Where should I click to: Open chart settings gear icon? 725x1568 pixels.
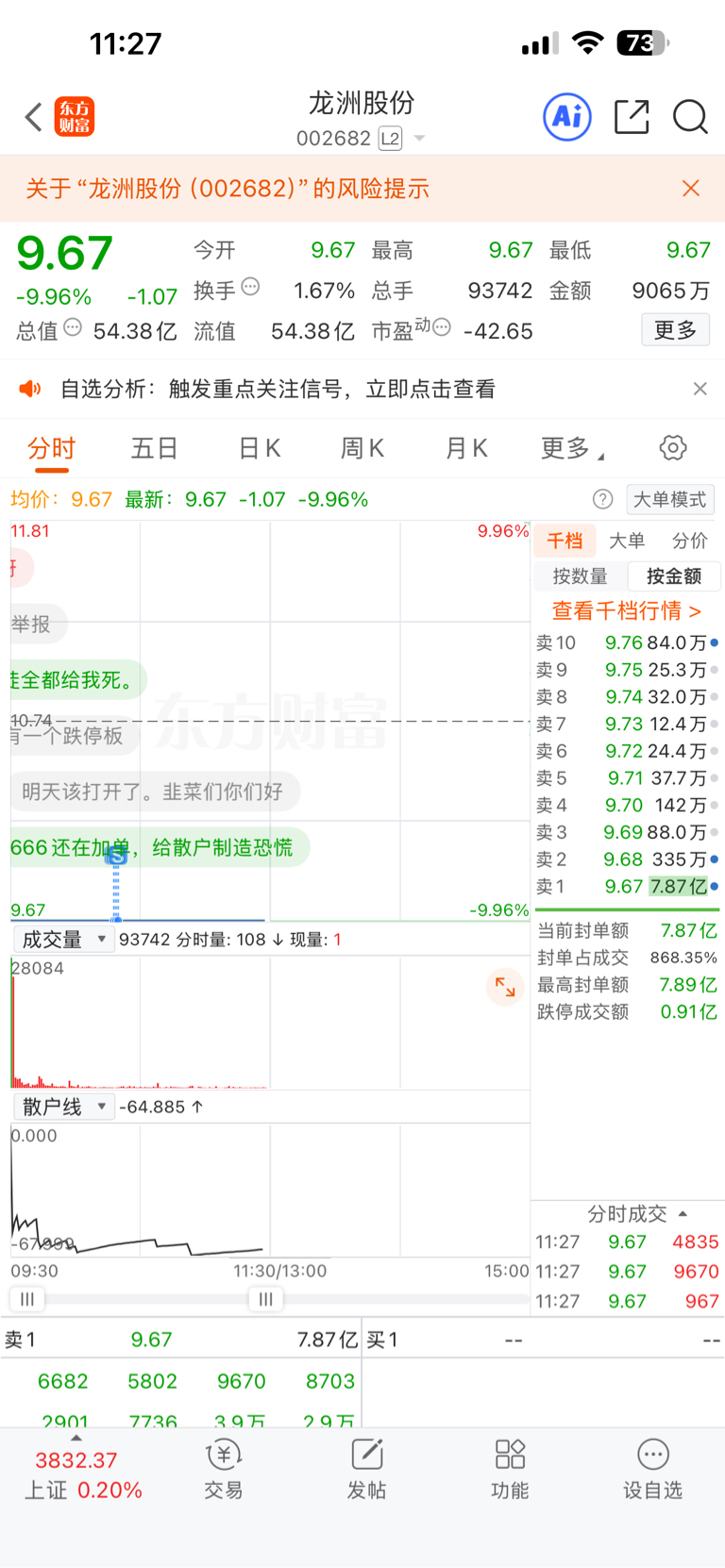tap(673, 447)
